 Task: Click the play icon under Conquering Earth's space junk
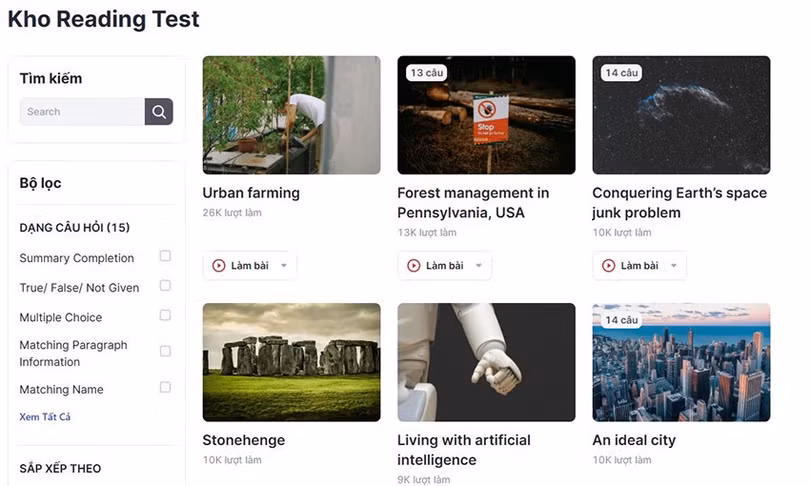[x=609, y=265]
